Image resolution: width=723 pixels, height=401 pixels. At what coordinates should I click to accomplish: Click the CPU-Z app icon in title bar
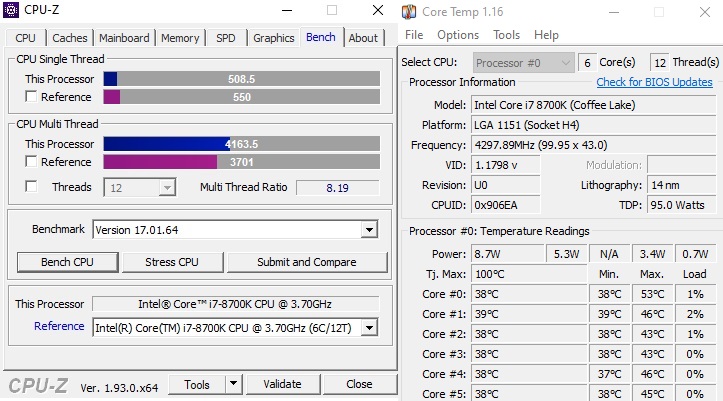[11, 10]
